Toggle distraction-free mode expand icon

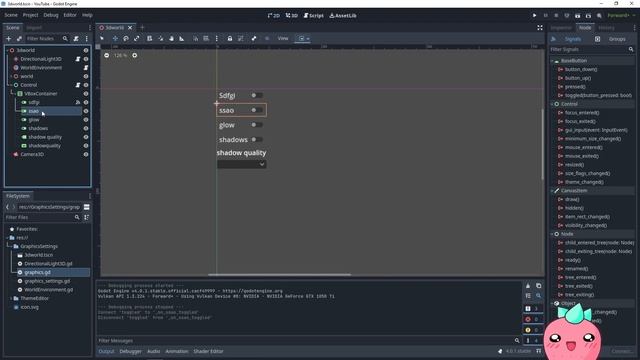tap(540, 27)
